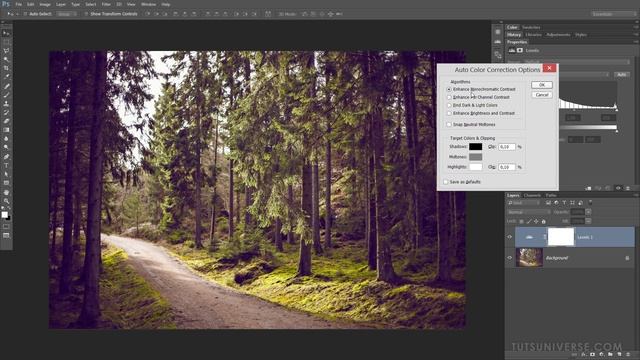Open the Opacity dropdown arrow in Layers panel
The height and width of the screenshot is (360, 640).
(588, 212)
